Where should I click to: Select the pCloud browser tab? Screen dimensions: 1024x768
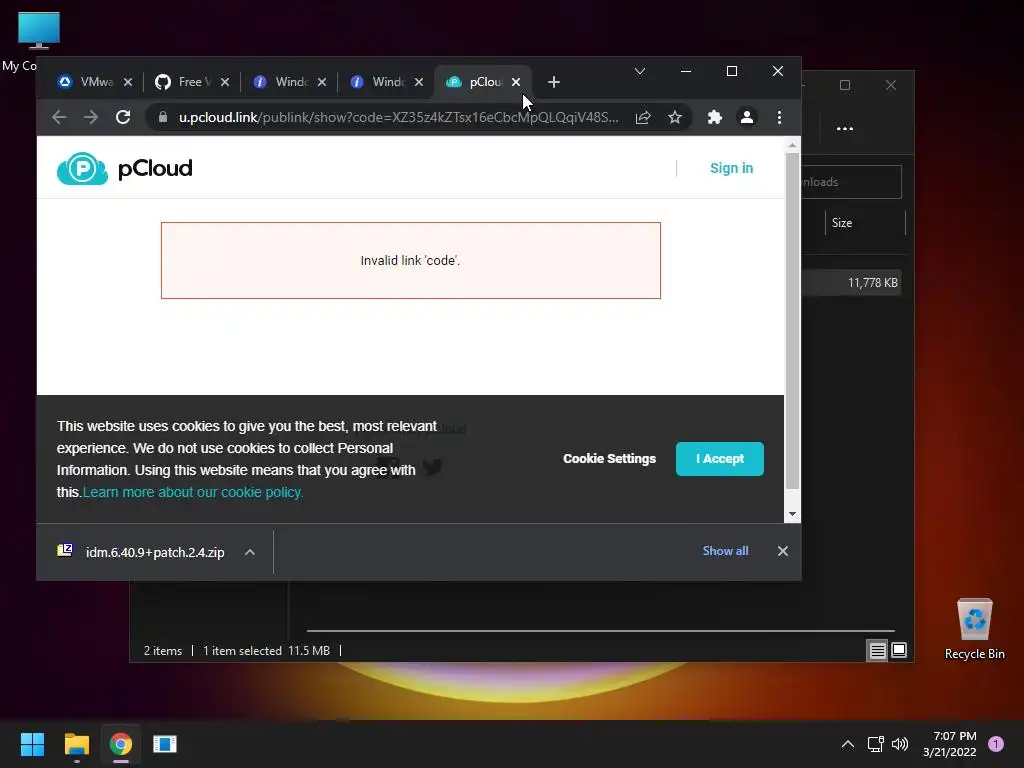click(x=475, y=82)
